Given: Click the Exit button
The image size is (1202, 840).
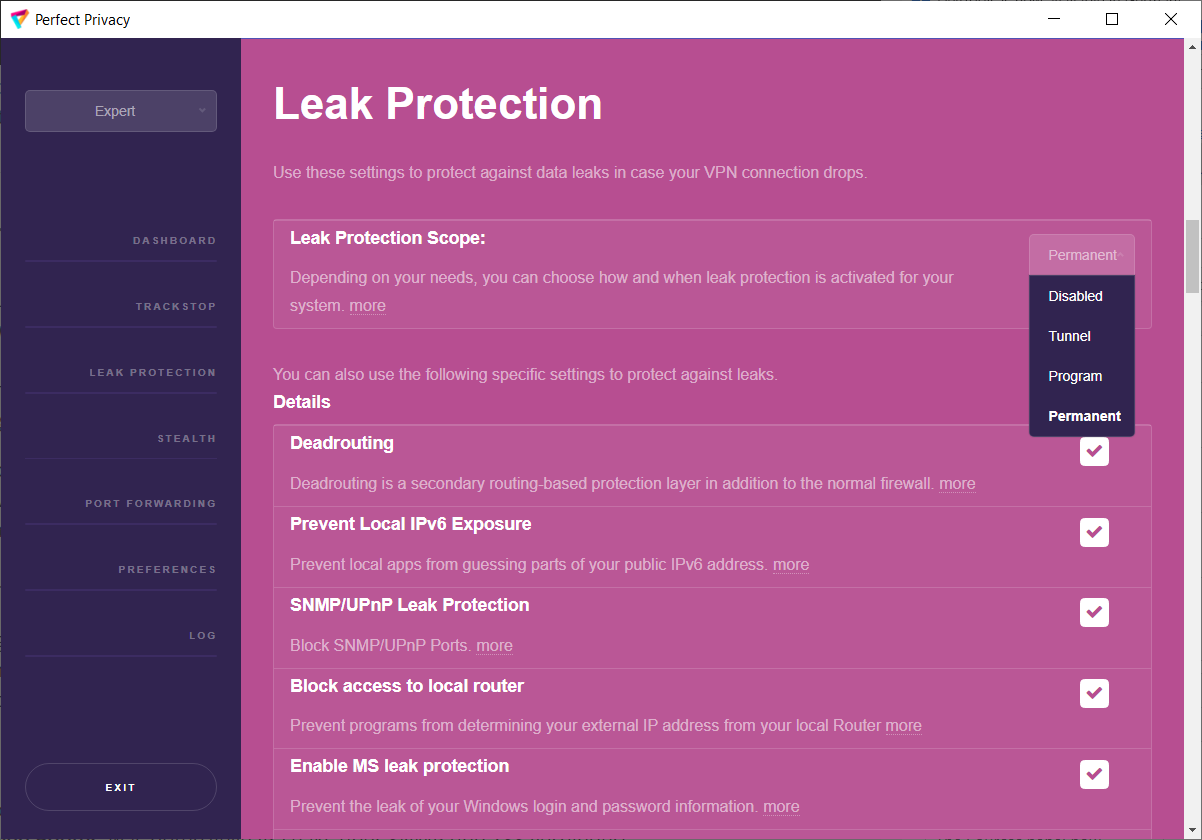Looking at the screenshot, I should (121, 787).
